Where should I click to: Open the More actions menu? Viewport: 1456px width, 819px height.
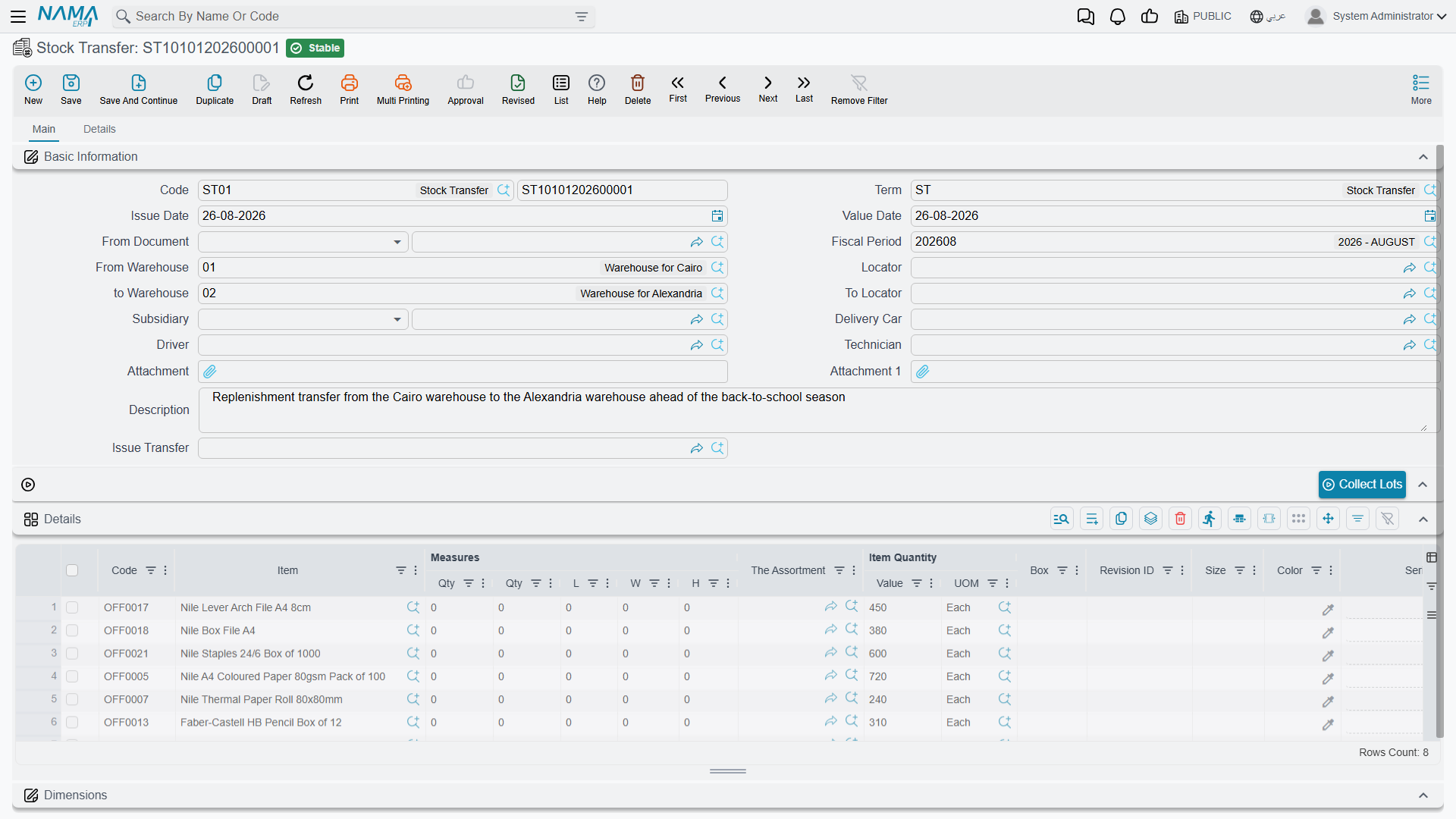(x=1421, y=89)
